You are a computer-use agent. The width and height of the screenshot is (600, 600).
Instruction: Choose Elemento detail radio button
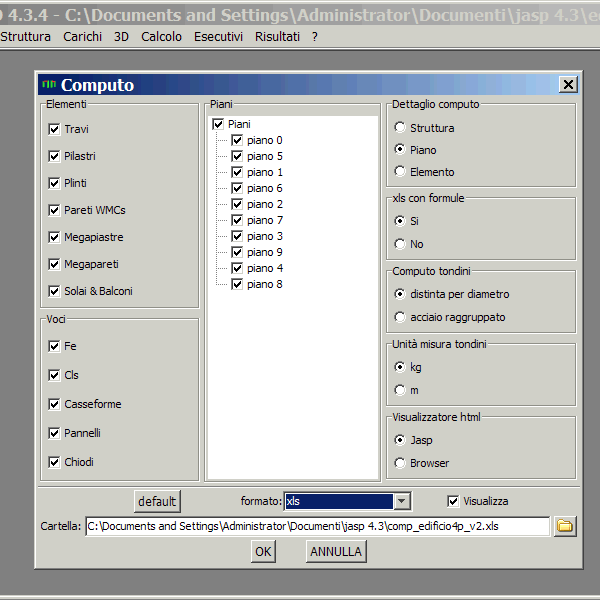[x=399, y=171]
